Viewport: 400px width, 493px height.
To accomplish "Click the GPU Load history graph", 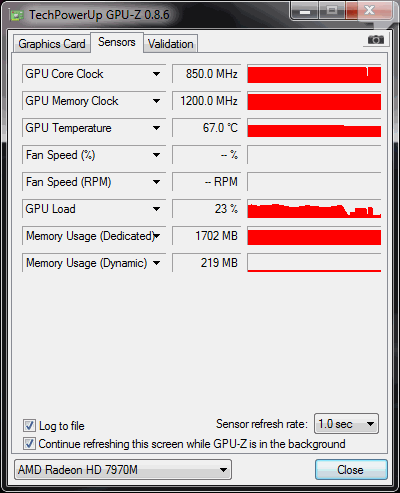I will [x=314, y=209].
